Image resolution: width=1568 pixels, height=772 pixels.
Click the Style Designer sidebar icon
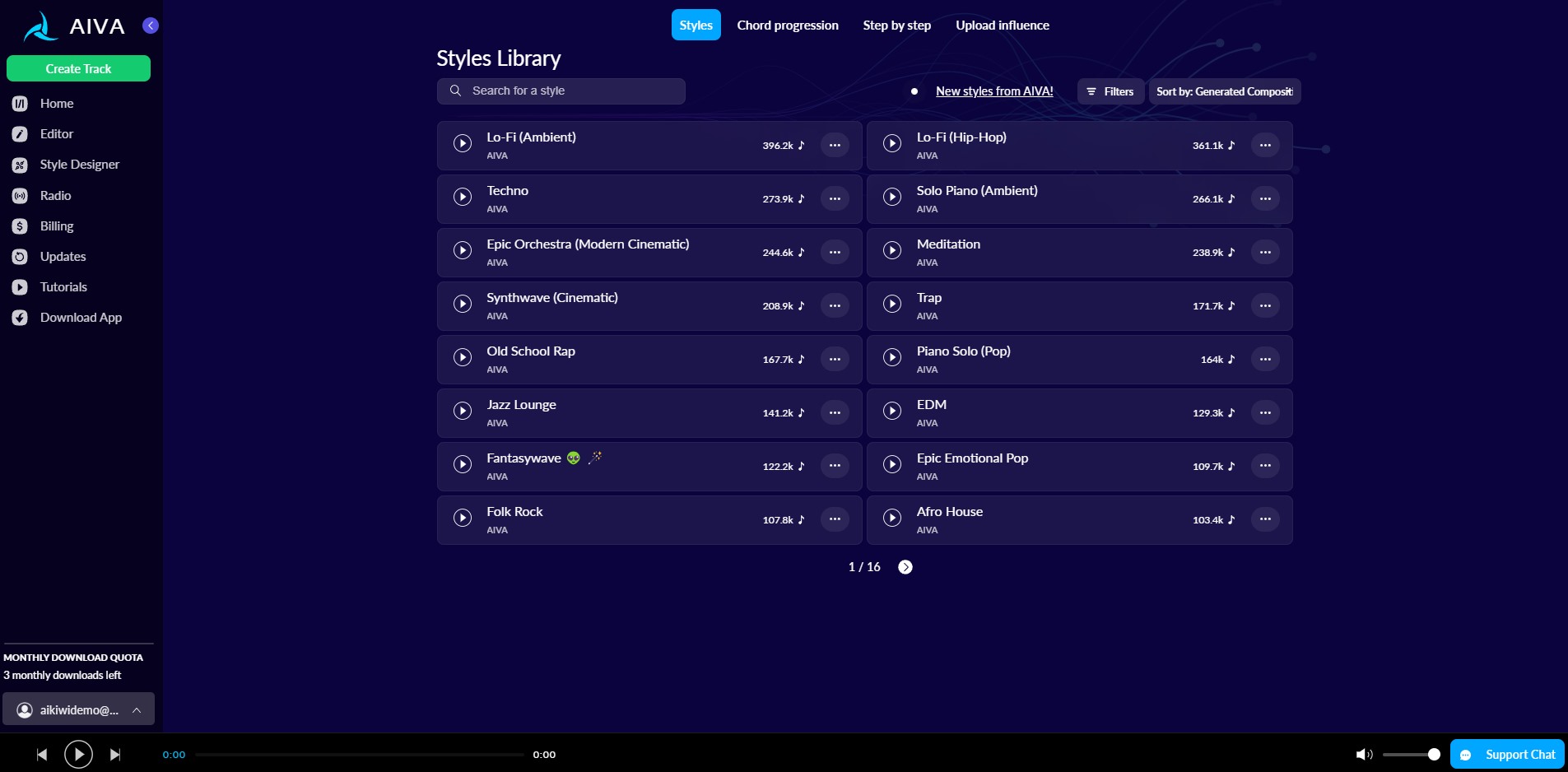click(x=20, y=165)
